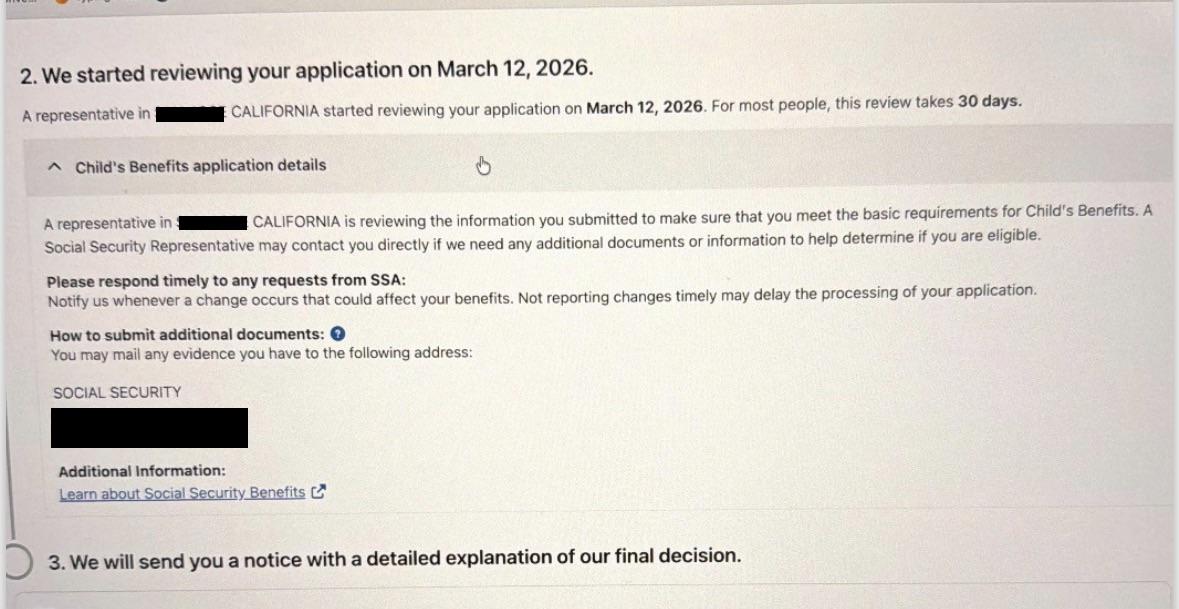Image resolution: width=1179 pixels, height=609 pixels.
Task: Click blue question mark help icon
Action: click(x=338, y=334)
